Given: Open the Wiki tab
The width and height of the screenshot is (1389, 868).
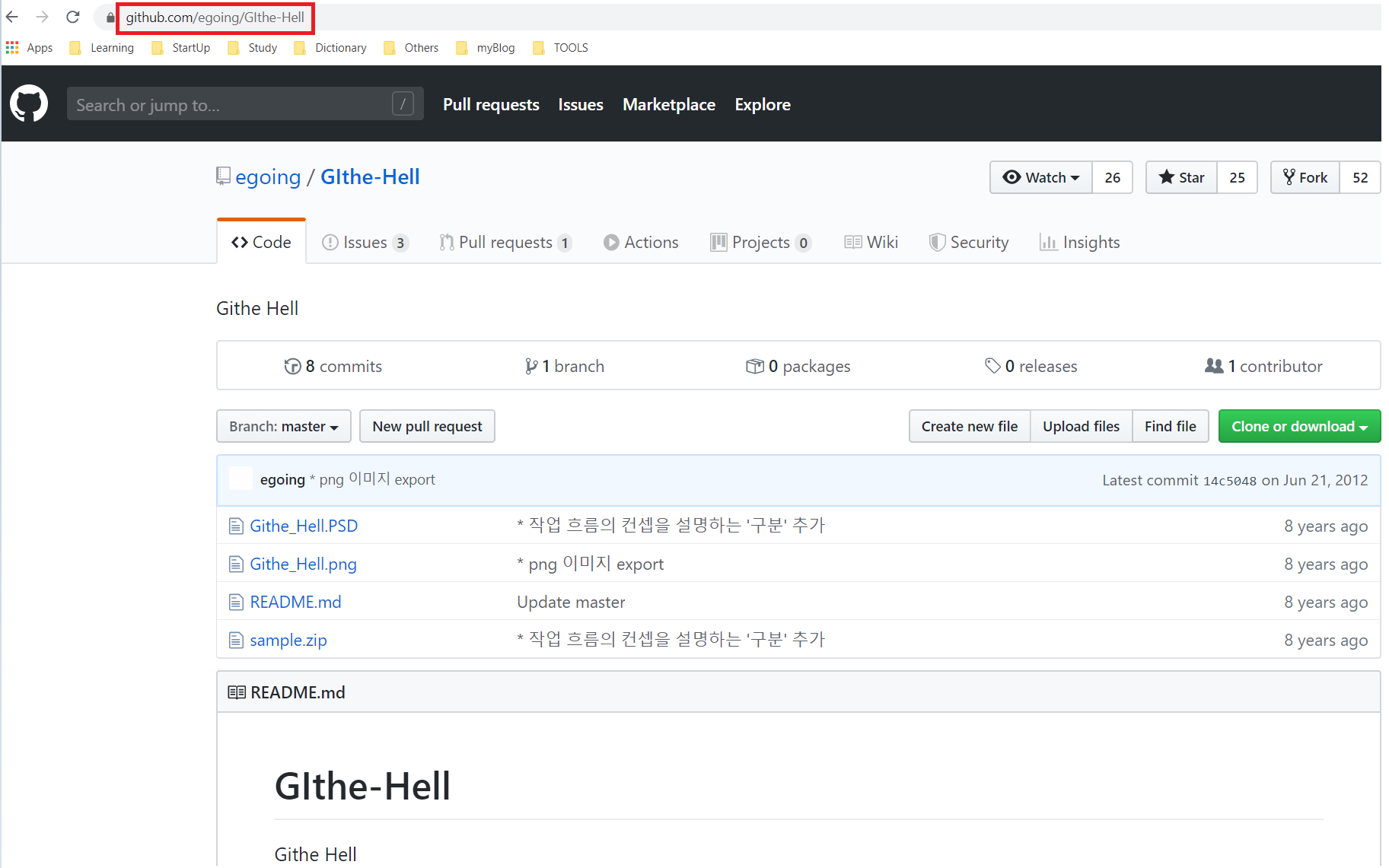Looking at the screenshot, I should [871, 242].
